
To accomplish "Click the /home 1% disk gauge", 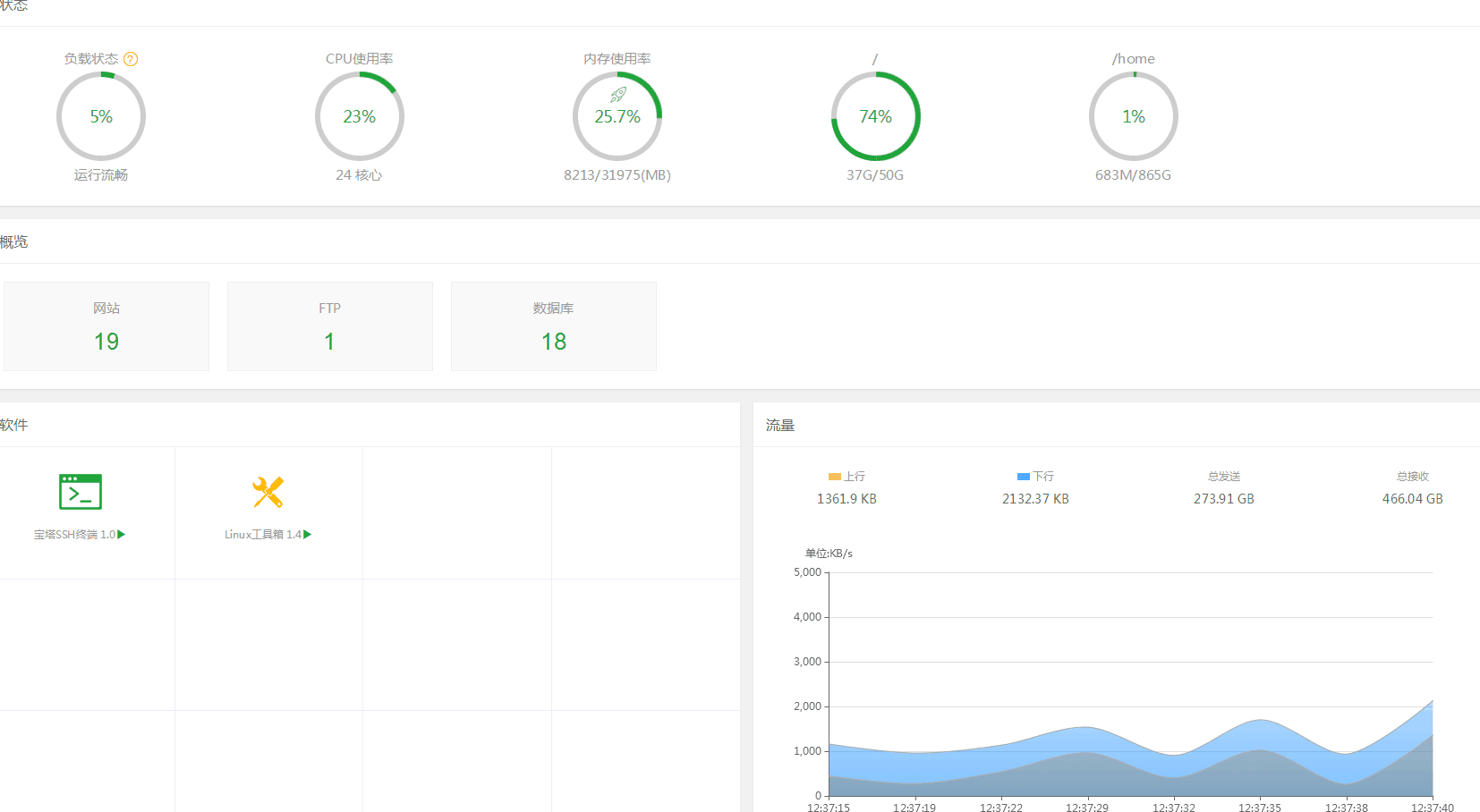I will [x=1134, y=116].
